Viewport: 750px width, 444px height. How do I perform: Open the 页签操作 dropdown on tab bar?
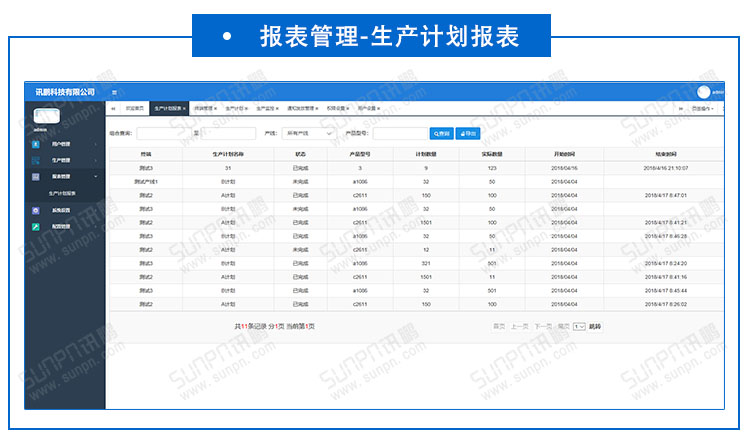point(702,109)
